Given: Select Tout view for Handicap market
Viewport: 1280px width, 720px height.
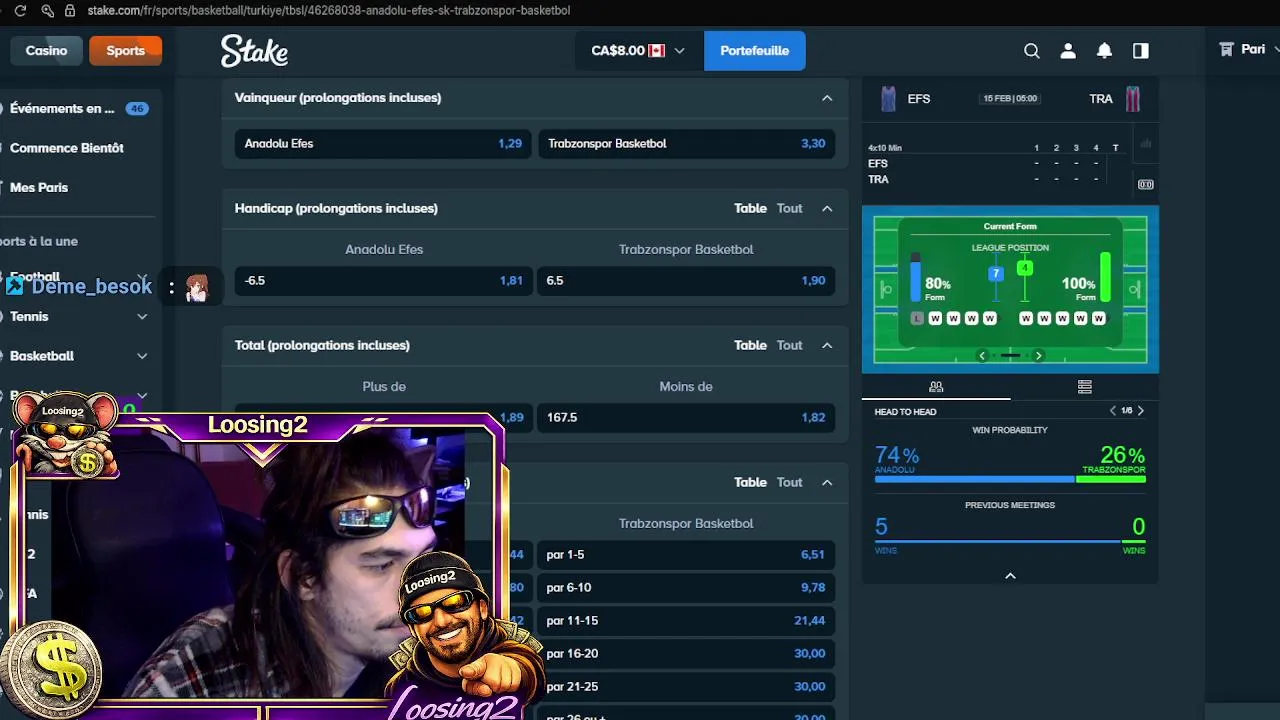Looking at the screenshot, I should click(x=790, y=208).
